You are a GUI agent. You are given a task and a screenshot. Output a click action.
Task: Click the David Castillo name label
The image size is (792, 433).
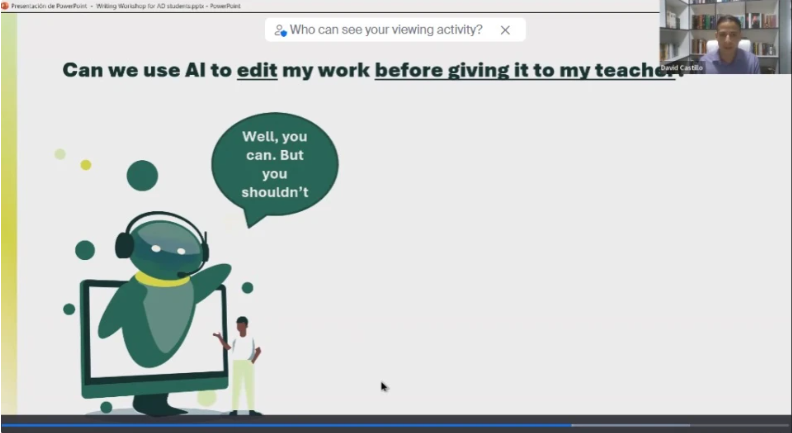pyautogui.click(x=683, y=68)
